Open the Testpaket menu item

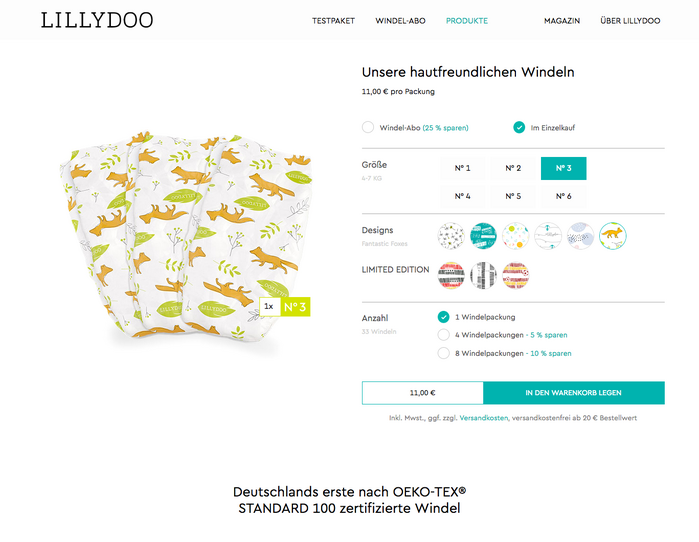tap(333, 21)
